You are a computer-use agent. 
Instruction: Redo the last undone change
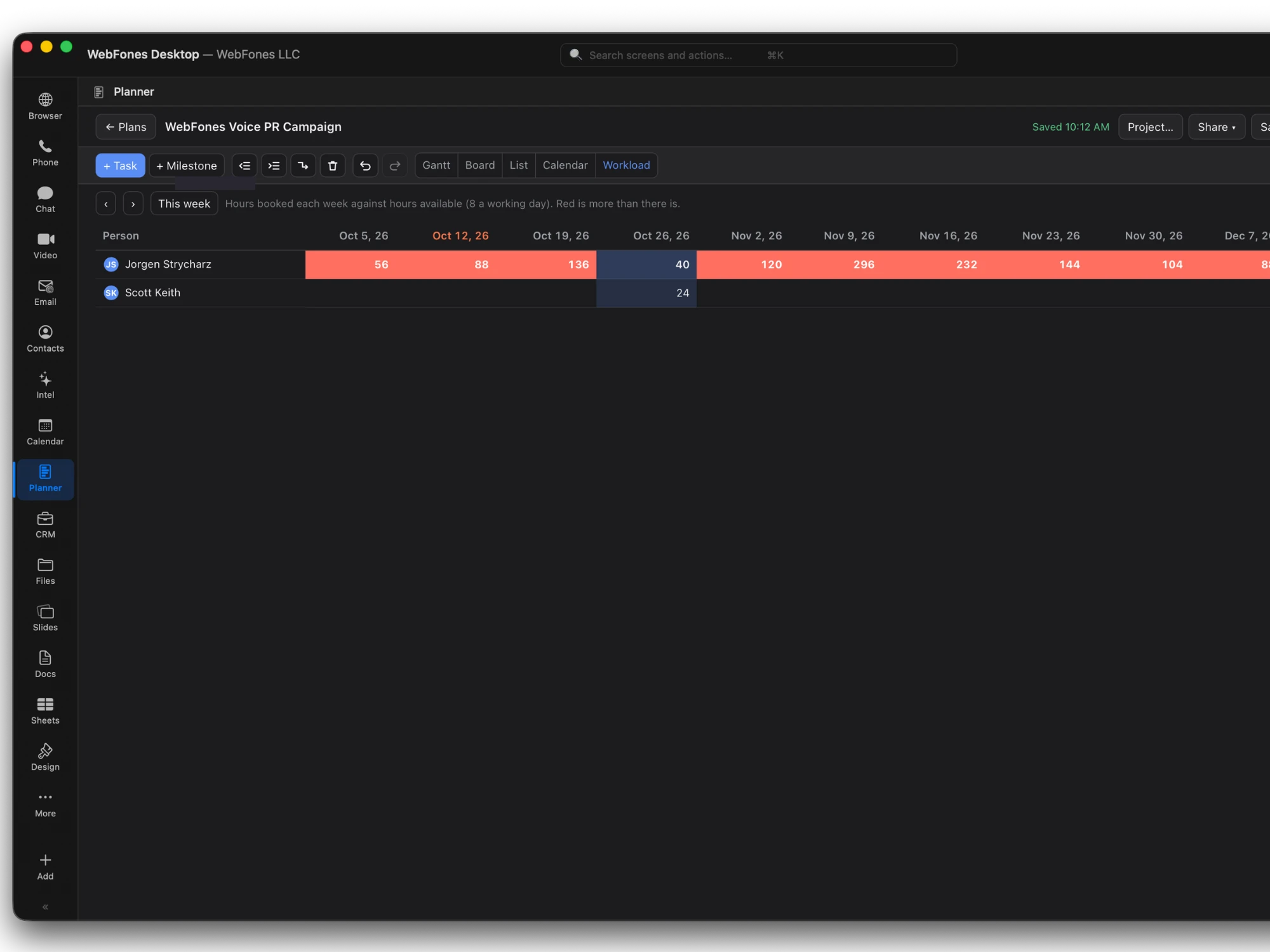click(394, 166)
